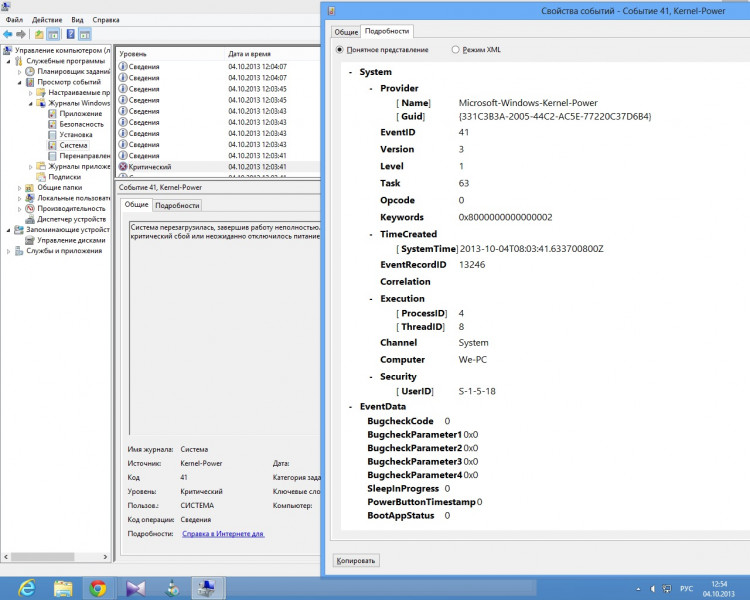Launch Internet Explorer from the taskbar
The height and width of the screenshot is (600, 750).
point(27,588)
